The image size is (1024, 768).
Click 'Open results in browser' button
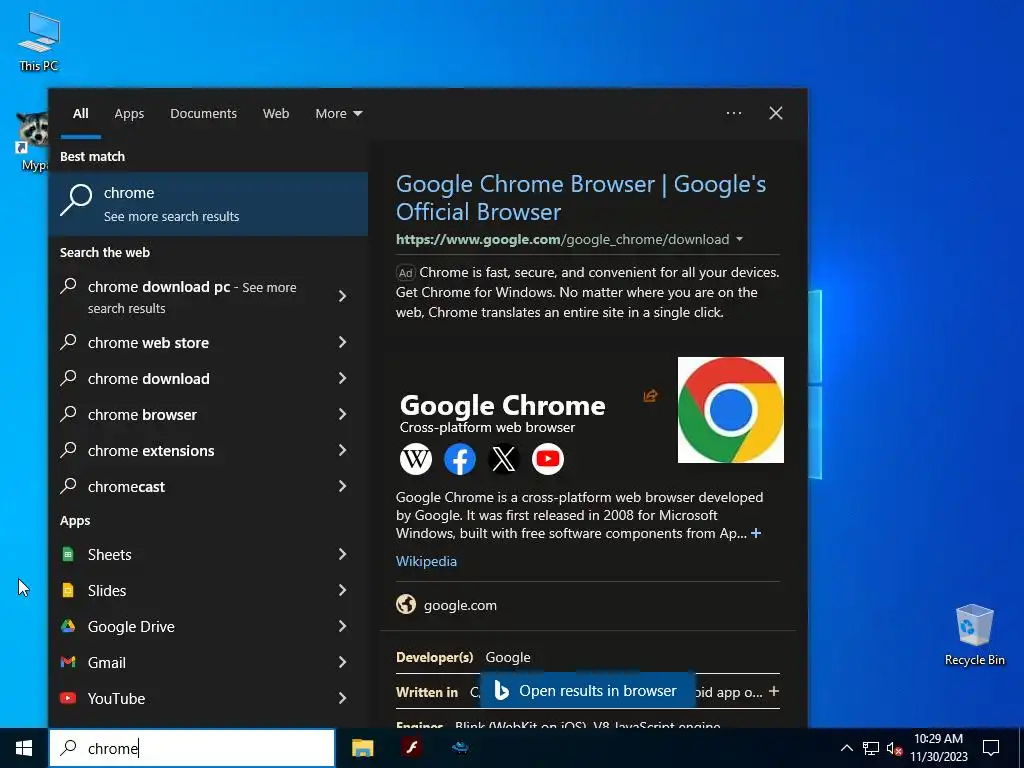tap(588, 690)
